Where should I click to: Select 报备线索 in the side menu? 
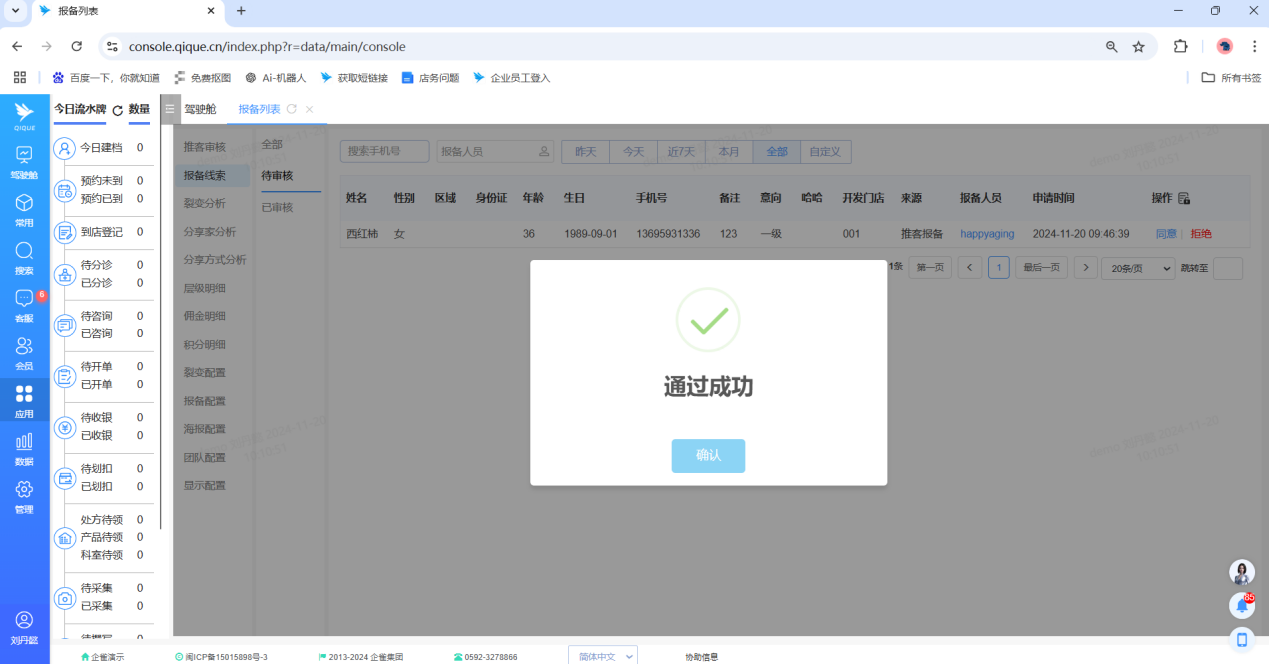204,175
